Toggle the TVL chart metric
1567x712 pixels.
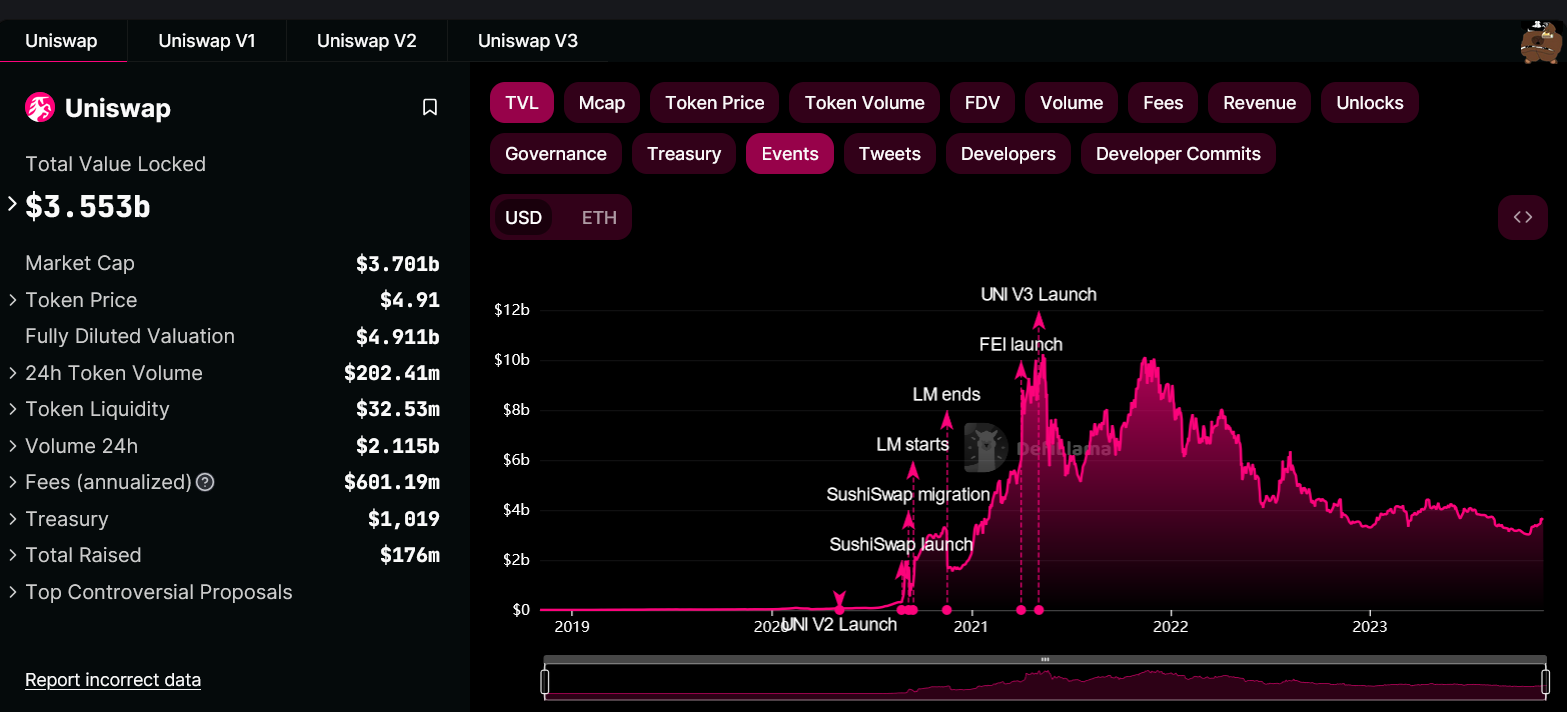[522, 103]
